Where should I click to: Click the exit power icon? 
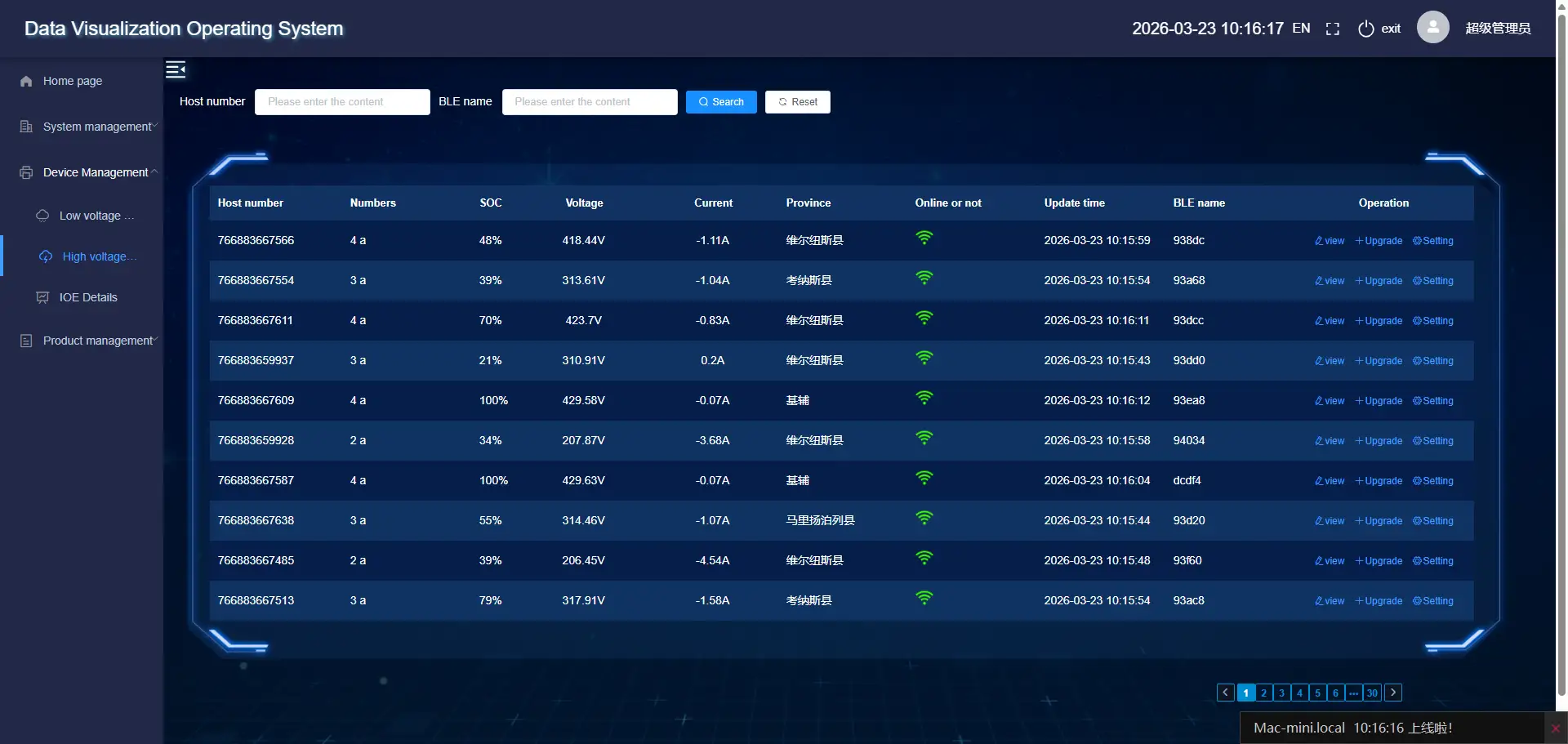tap(1365, 29)
